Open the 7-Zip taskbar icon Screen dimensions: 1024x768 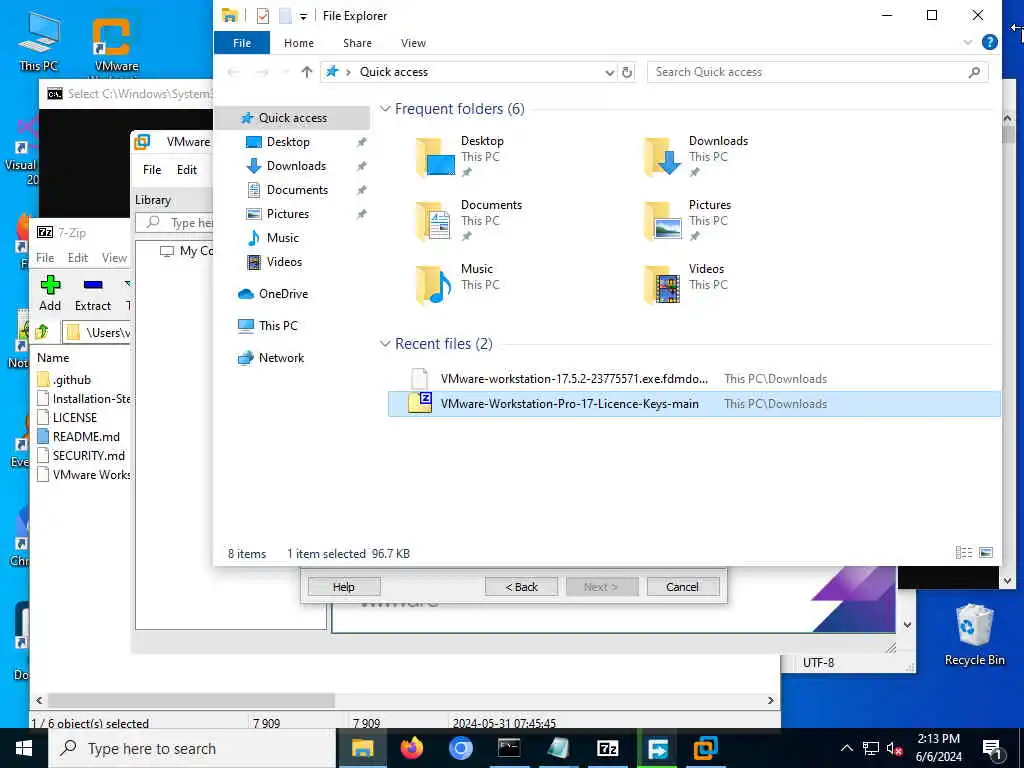(x=607, y=748)
